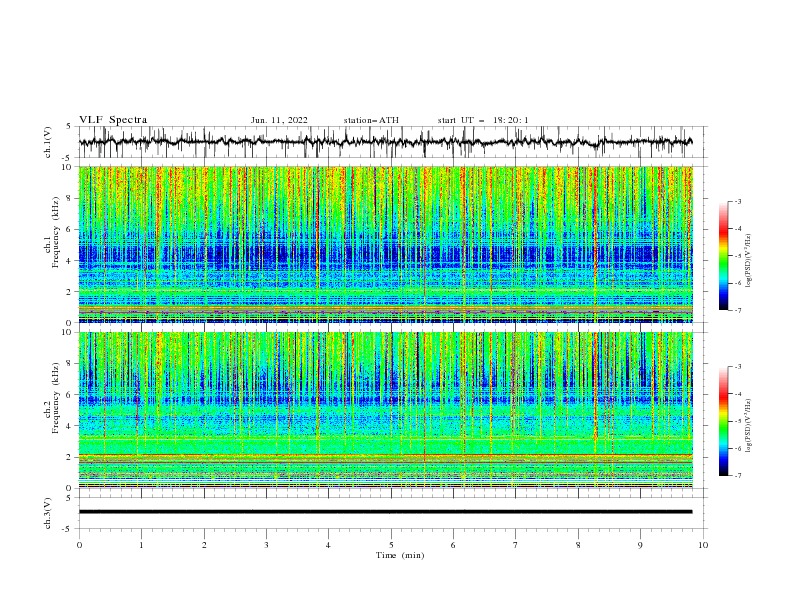
Task: Click the "VLF Spectra" plot title
Action: coord(113,120)
